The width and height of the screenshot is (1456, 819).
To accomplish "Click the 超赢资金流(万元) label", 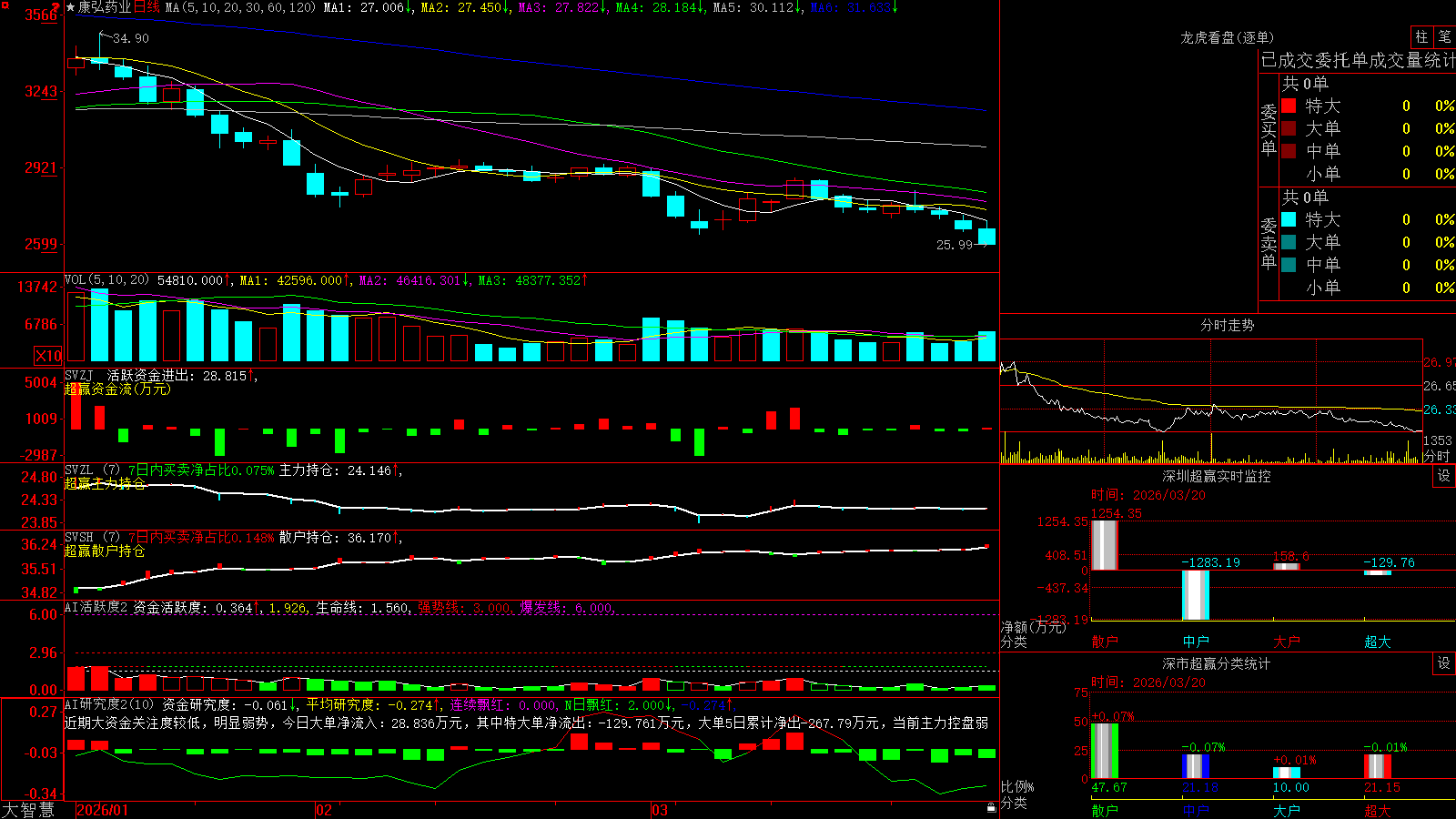I will 116,389.
